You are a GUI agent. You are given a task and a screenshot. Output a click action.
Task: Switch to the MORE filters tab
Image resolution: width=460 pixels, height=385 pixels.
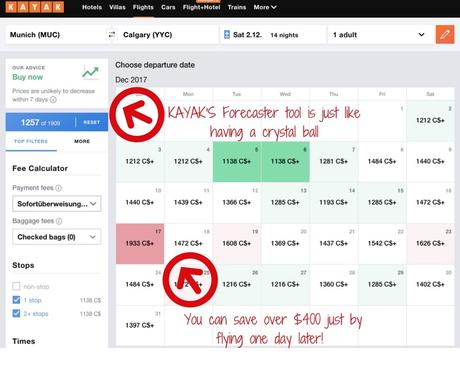82,141
